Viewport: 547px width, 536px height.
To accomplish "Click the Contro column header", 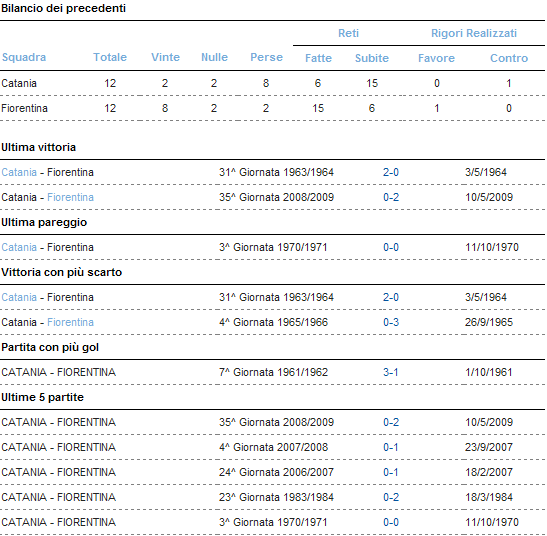I will 509,58.
